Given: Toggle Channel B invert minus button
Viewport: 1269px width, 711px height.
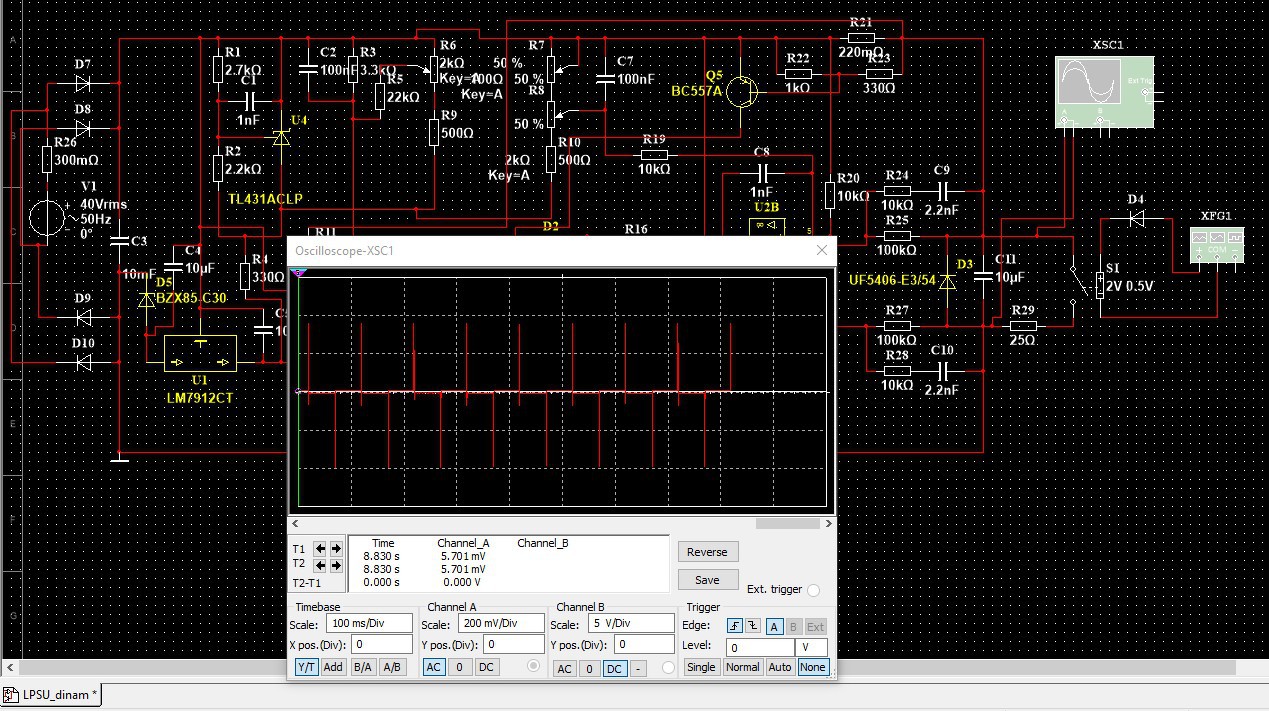Looking at the screenshot, I should (x=638, y=669).
